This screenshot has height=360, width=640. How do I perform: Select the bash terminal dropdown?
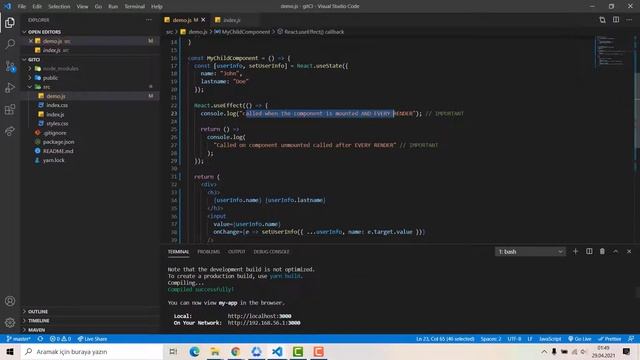[x=530, y=252]
